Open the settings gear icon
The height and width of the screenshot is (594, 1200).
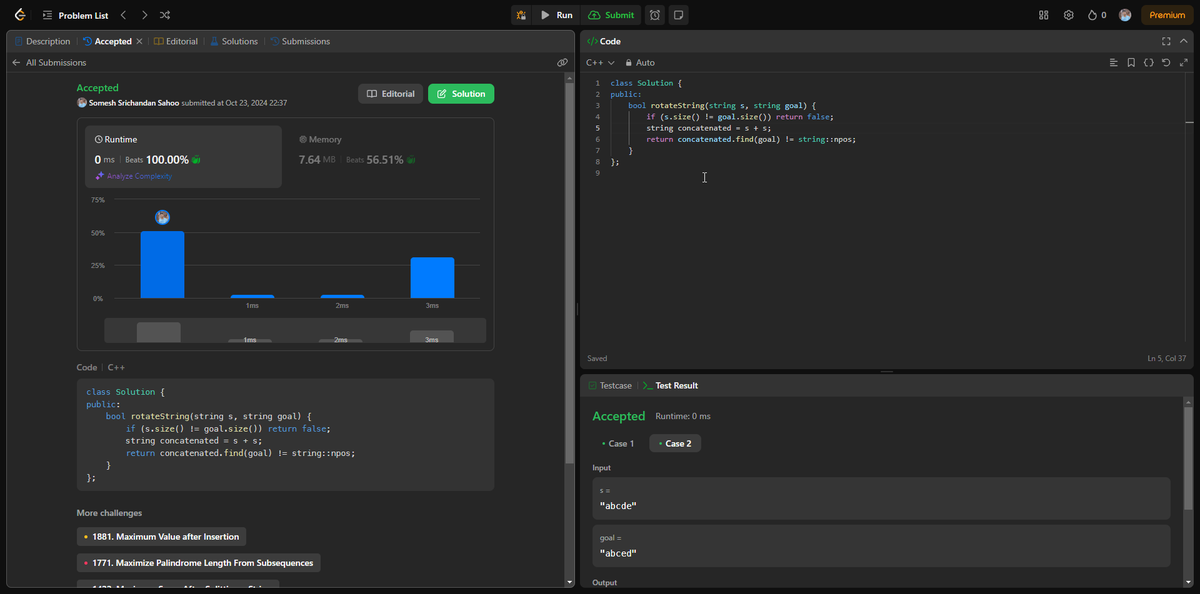point(1069,15)
